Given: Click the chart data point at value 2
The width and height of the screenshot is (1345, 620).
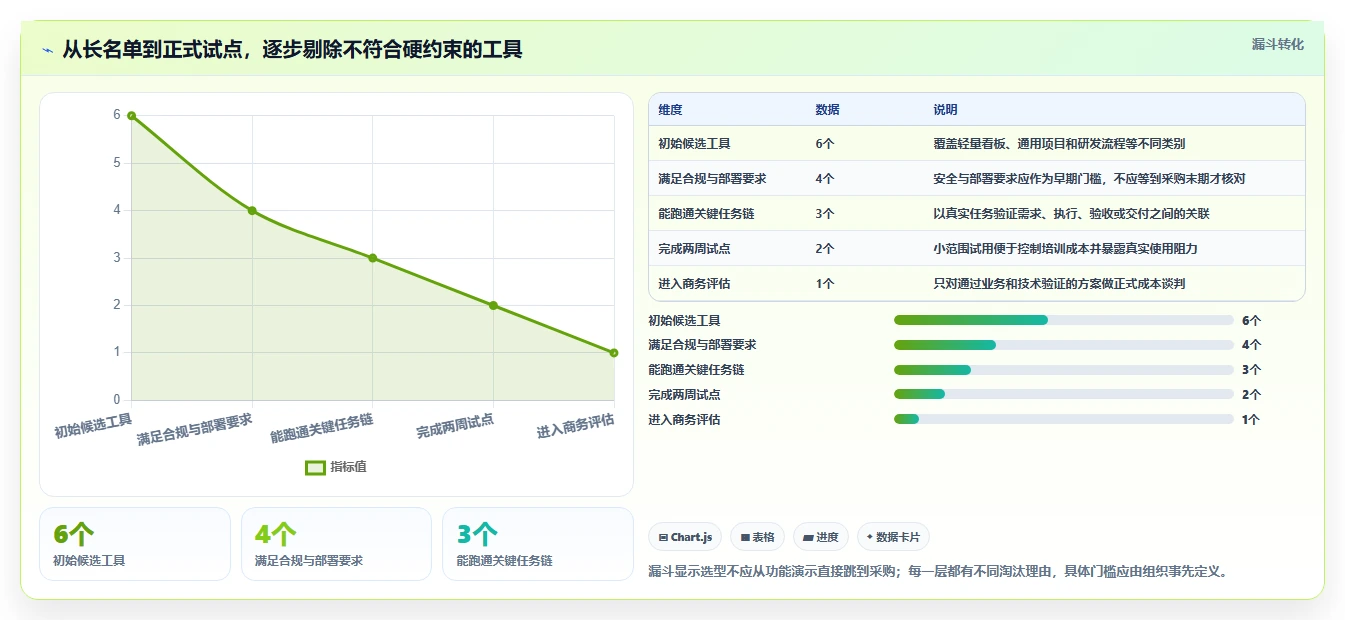Looking at the screenshot, I should 493,305.
